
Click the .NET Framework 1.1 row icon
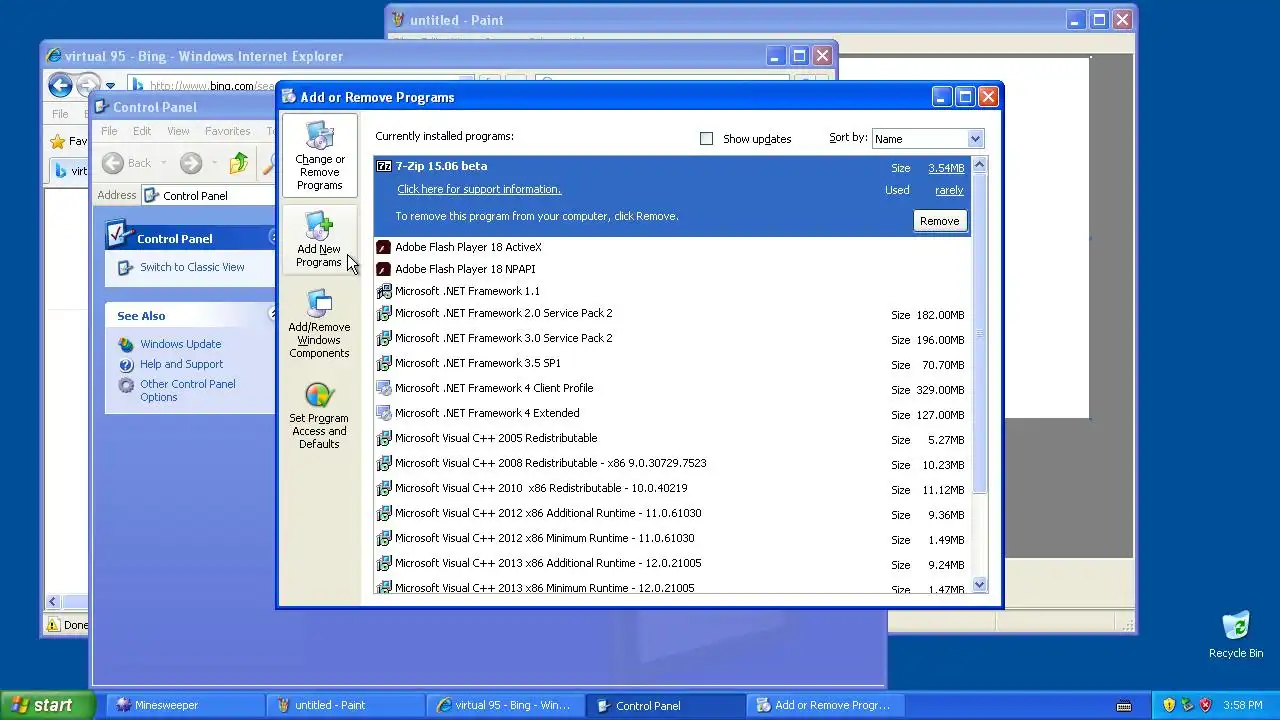[383, 291]
